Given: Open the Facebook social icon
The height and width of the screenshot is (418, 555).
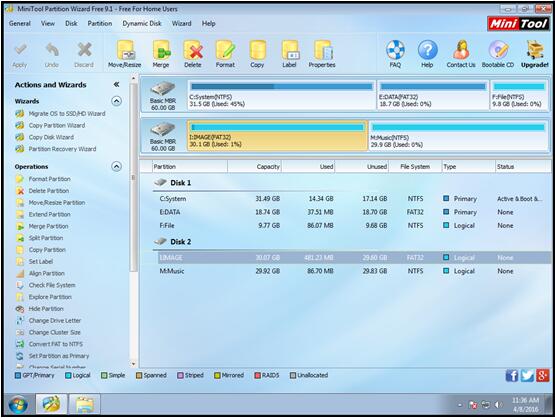Looking at the screenshot, I should (512, 376).
